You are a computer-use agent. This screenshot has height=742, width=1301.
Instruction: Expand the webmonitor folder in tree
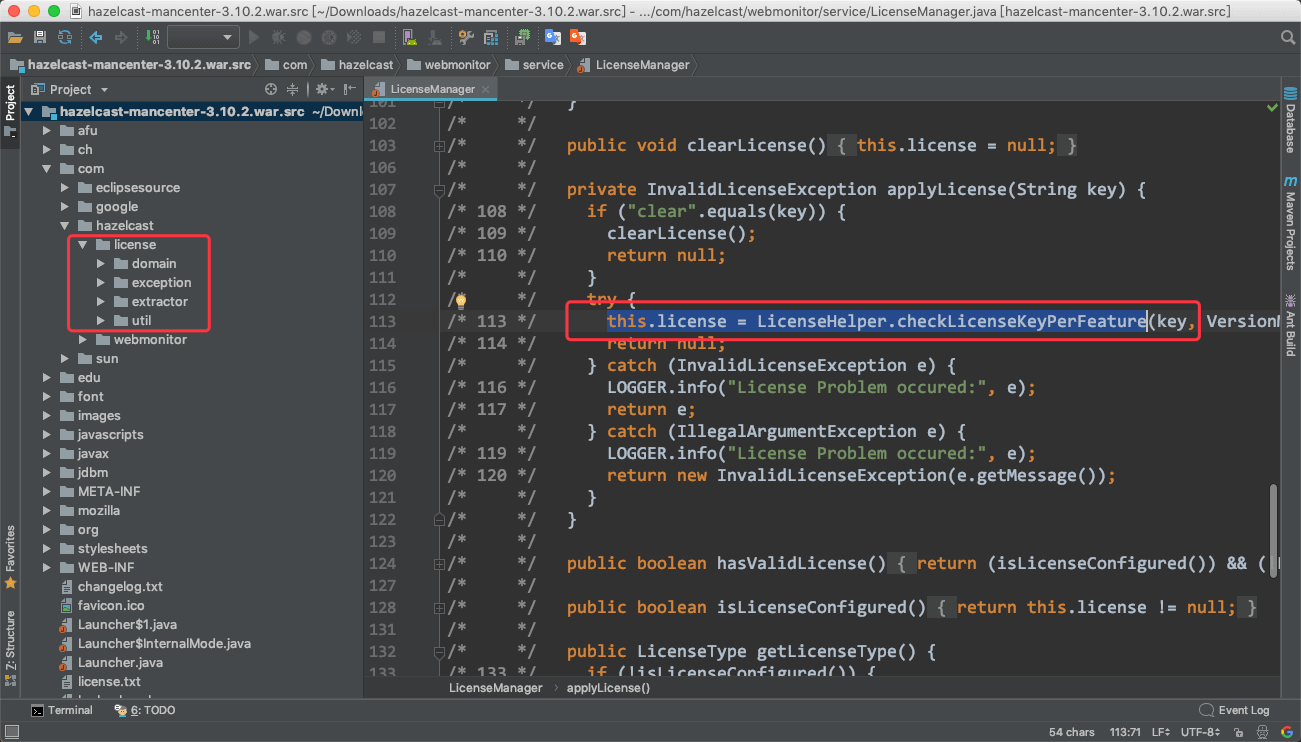(83, 339)
